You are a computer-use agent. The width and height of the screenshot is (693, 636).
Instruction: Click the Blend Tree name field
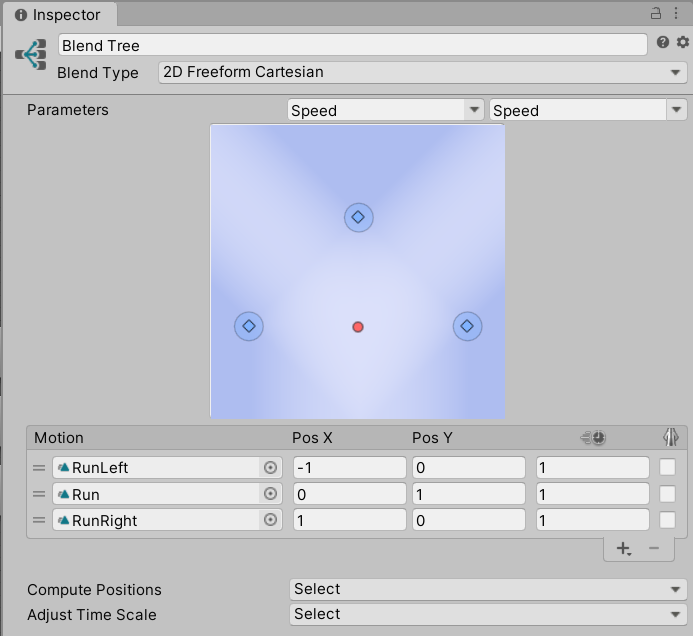pos(352,45)
